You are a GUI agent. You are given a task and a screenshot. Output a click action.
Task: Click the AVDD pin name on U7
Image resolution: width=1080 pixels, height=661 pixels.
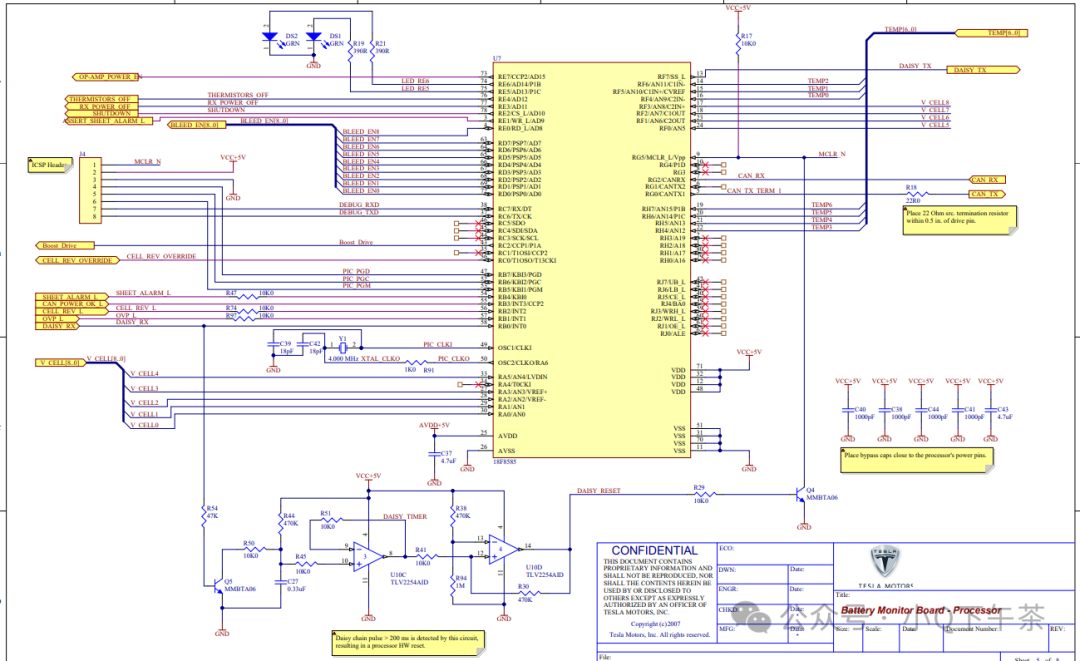coord(508,436)
